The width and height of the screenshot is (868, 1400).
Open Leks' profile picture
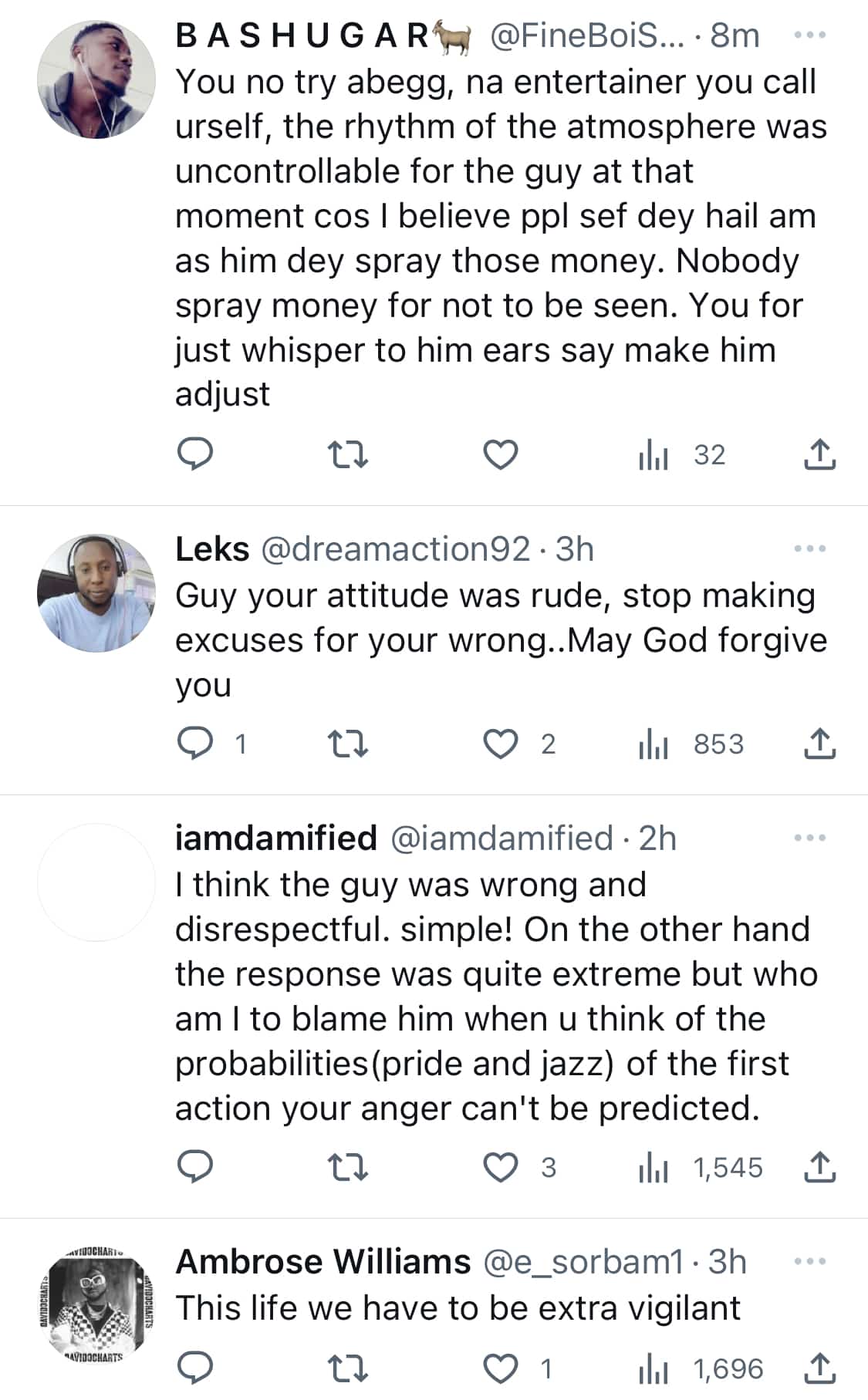point(96,592)
